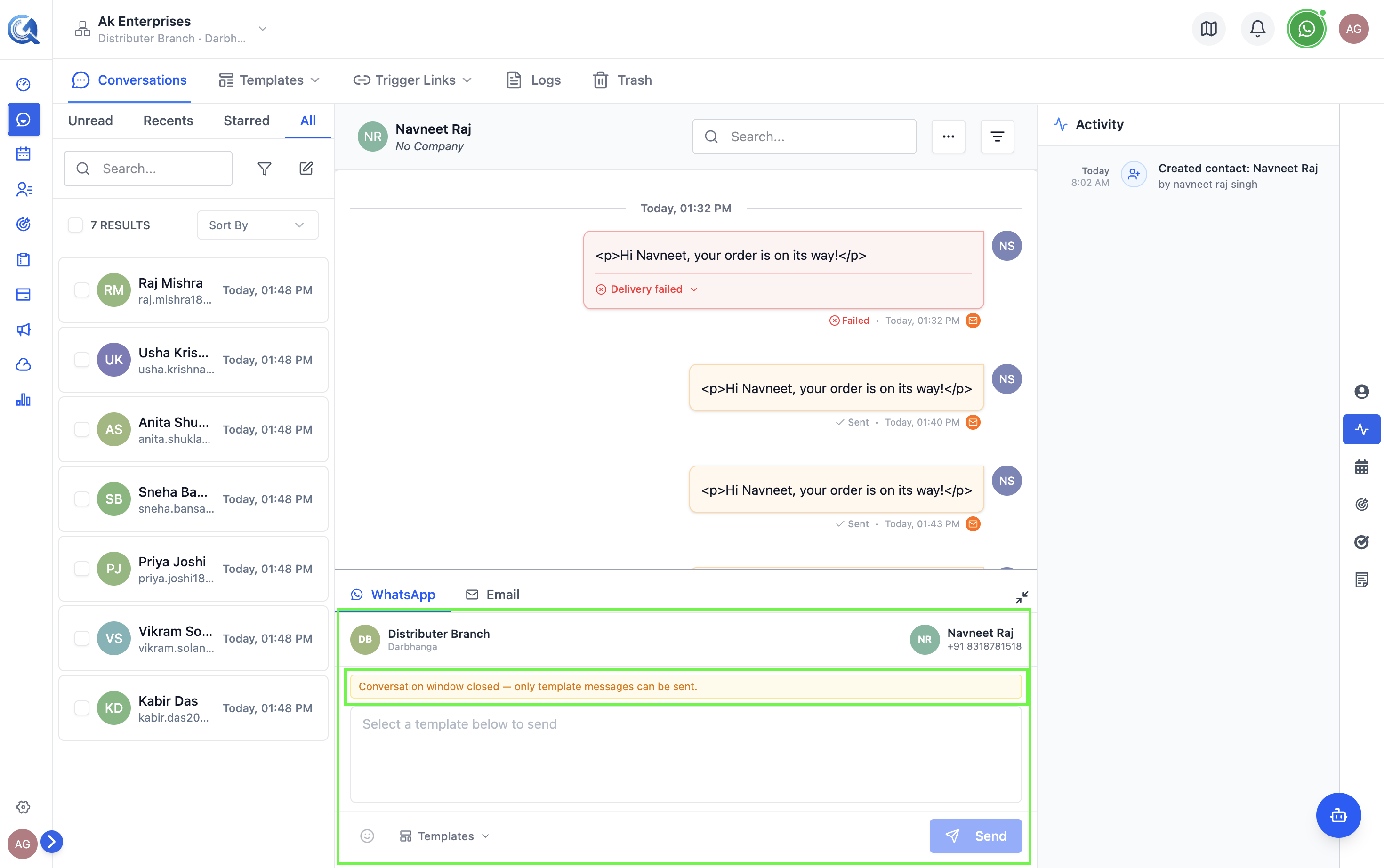Open conversation list filter funnel icon
1384x868 pixels.
click(x=264, y=168)
